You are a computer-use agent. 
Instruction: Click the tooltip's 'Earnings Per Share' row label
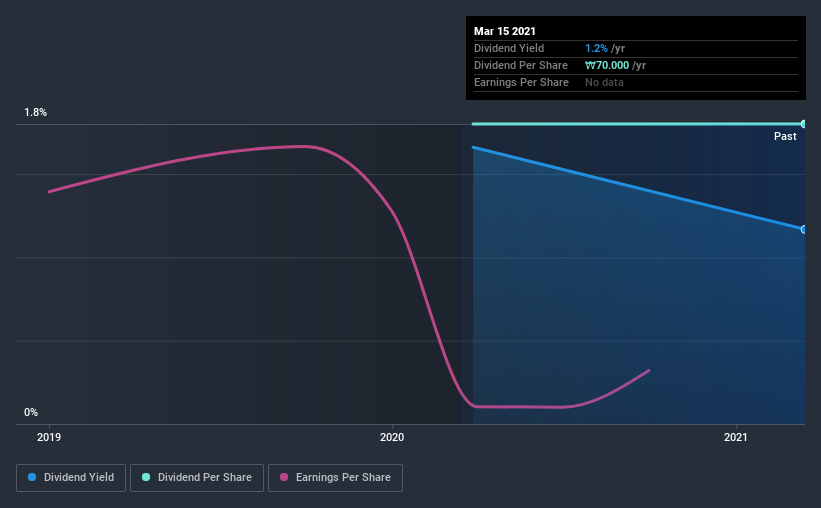click(x=522, y=82)
